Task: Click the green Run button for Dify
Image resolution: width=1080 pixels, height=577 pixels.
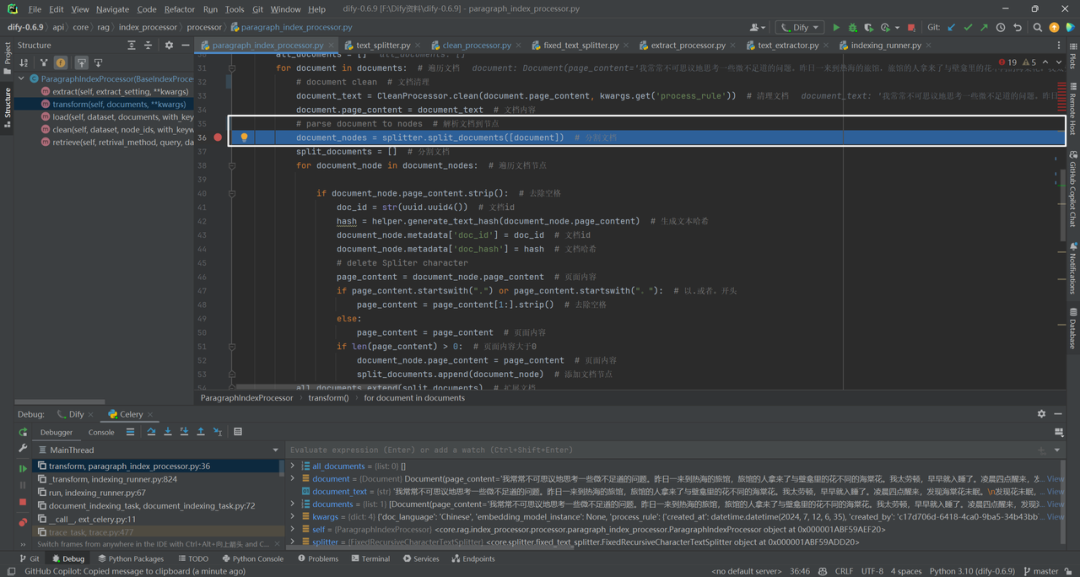Action: [x=836, y=28]
